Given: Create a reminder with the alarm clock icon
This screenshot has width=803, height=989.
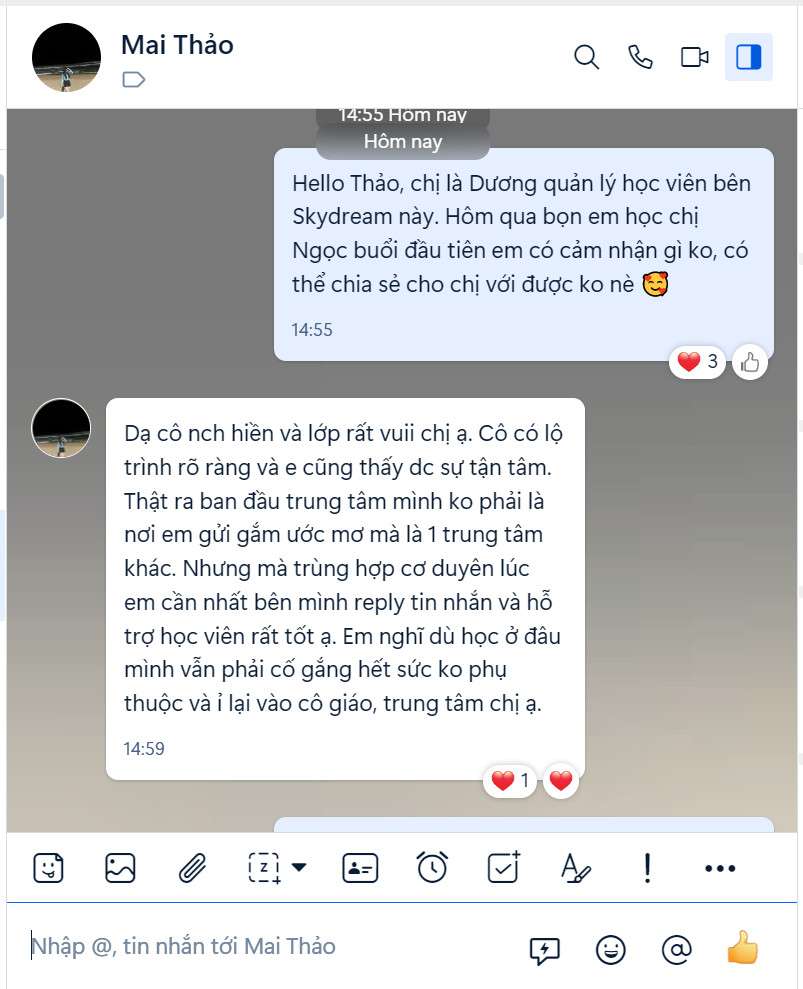Looking at the screenshot, I should tap(432, 867).
